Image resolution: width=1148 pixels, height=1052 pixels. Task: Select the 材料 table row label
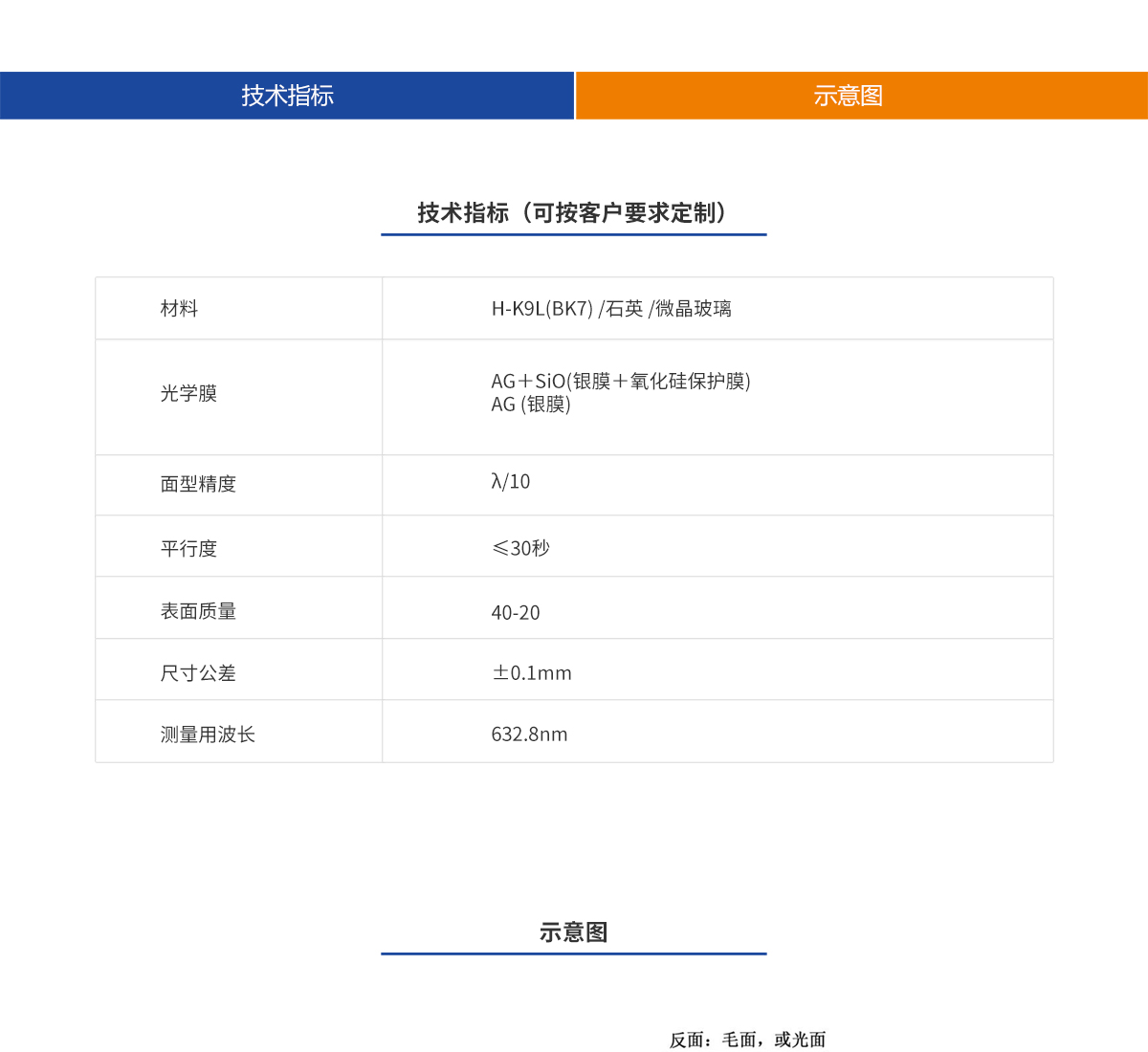pos(178,308)
